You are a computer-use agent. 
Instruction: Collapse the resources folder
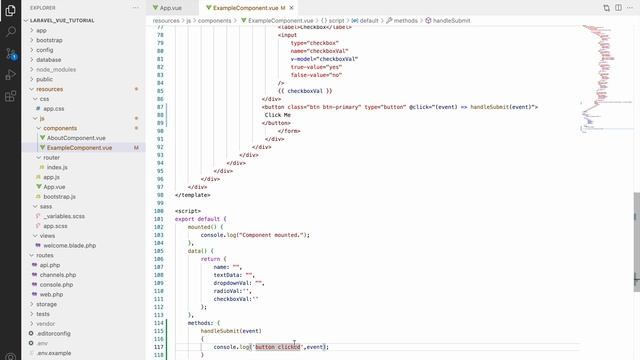point(49,89)
